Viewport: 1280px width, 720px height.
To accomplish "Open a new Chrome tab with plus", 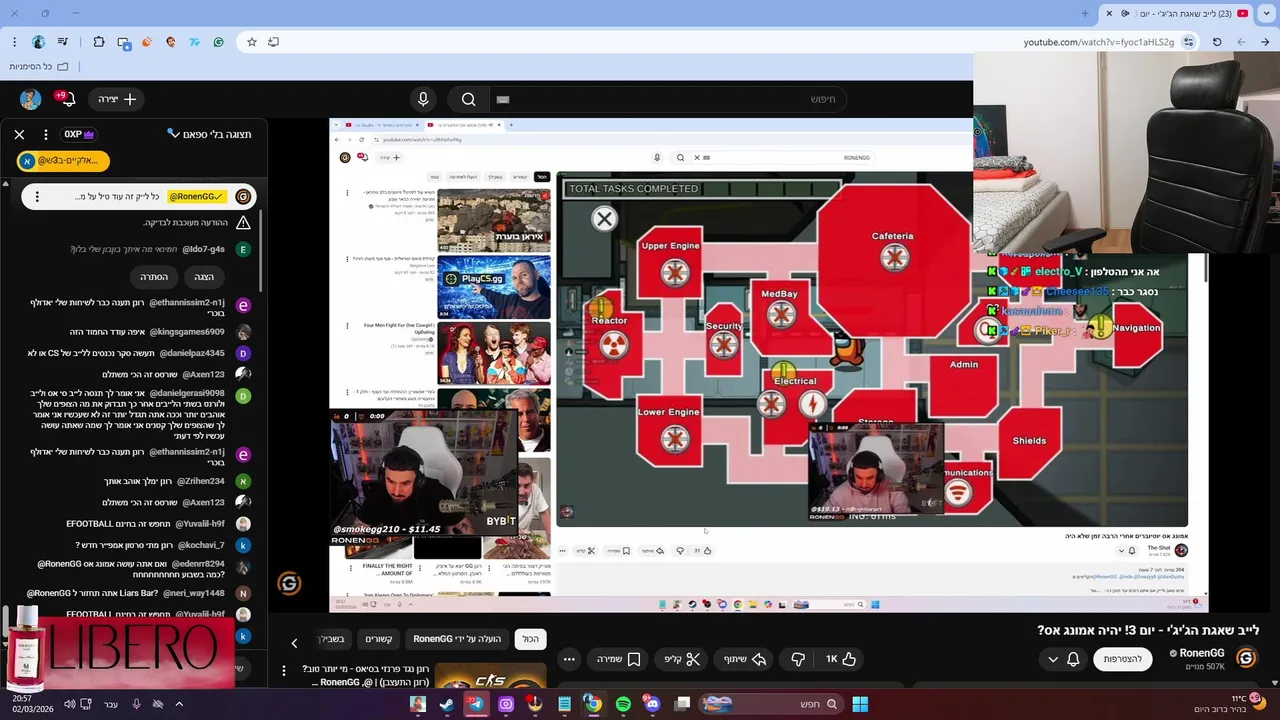I will pyautogui.click(x=1085, y=13).
